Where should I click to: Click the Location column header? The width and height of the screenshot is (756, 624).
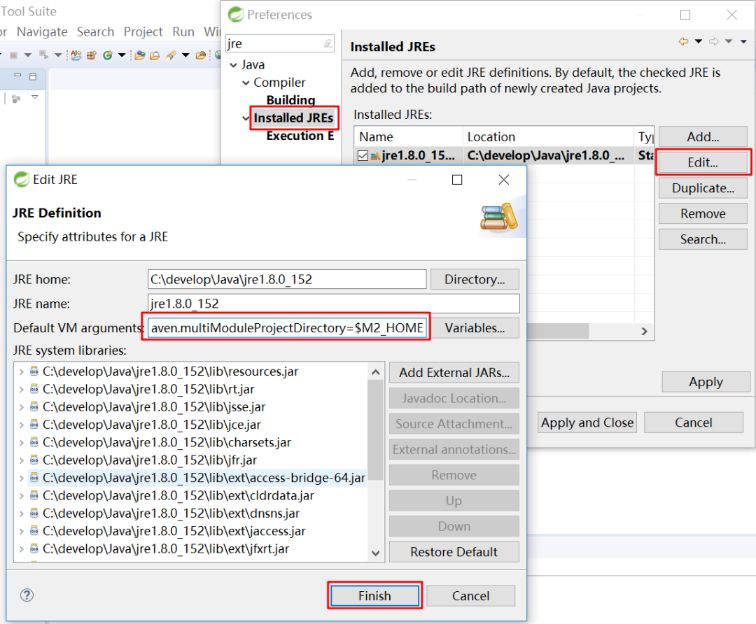[548, 137]
